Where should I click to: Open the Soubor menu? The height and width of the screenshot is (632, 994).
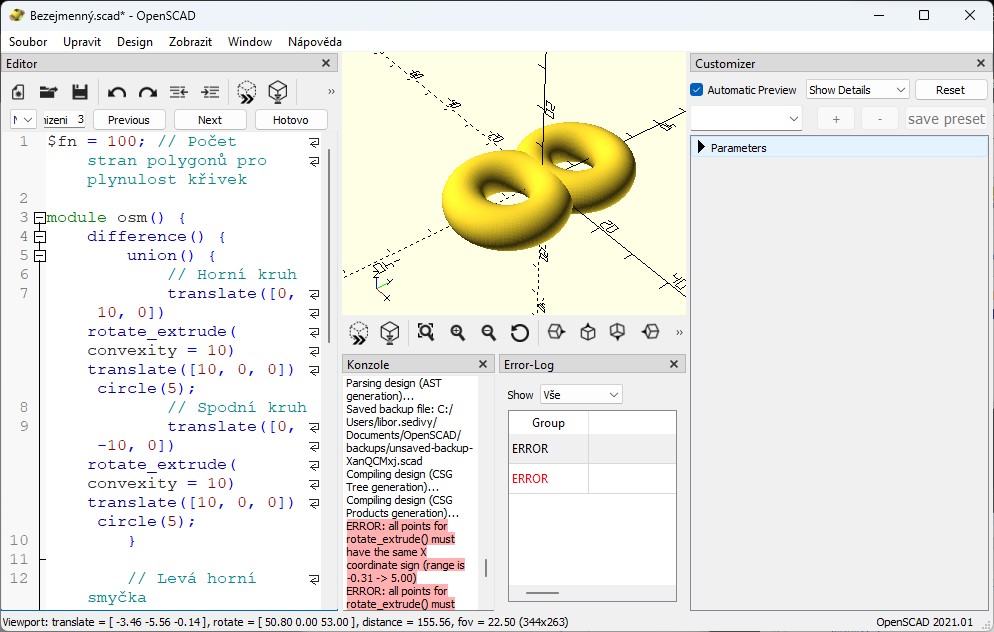pos(28,42)
